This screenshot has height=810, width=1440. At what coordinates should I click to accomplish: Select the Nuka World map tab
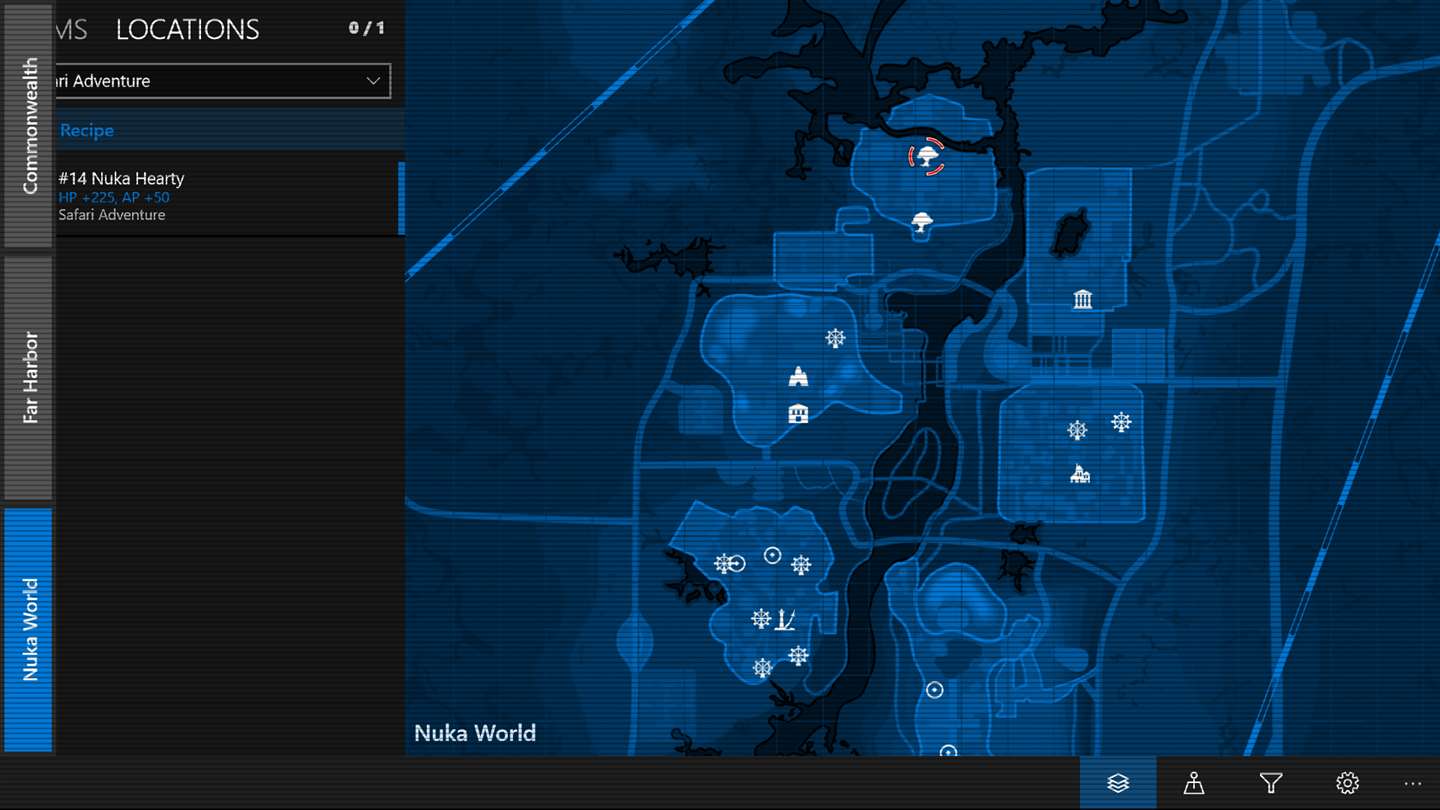point(29,630)
